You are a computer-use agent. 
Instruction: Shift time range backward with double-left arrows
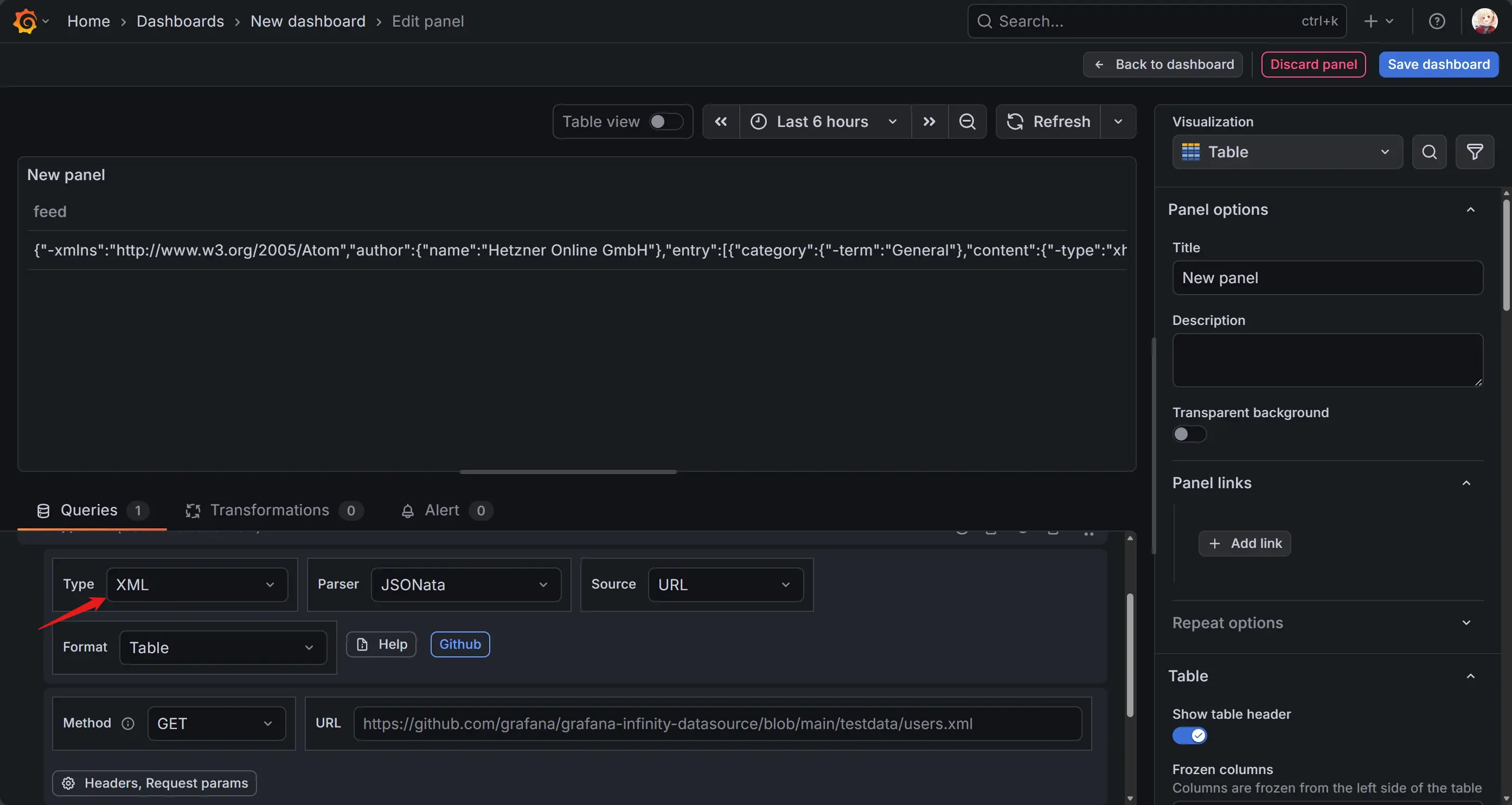(721, 122)
